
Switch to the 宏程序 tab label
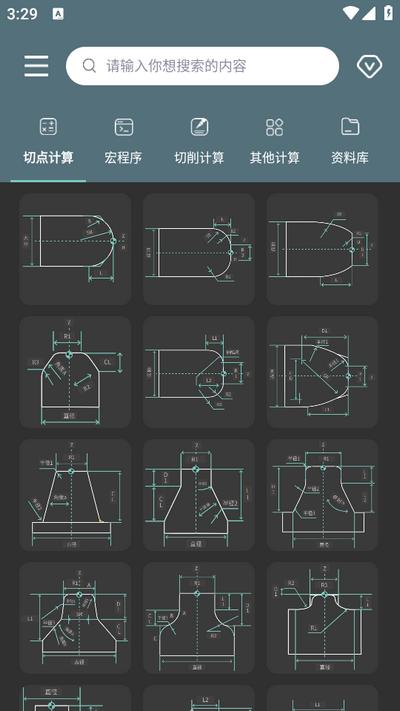click(x=123, y=158)
